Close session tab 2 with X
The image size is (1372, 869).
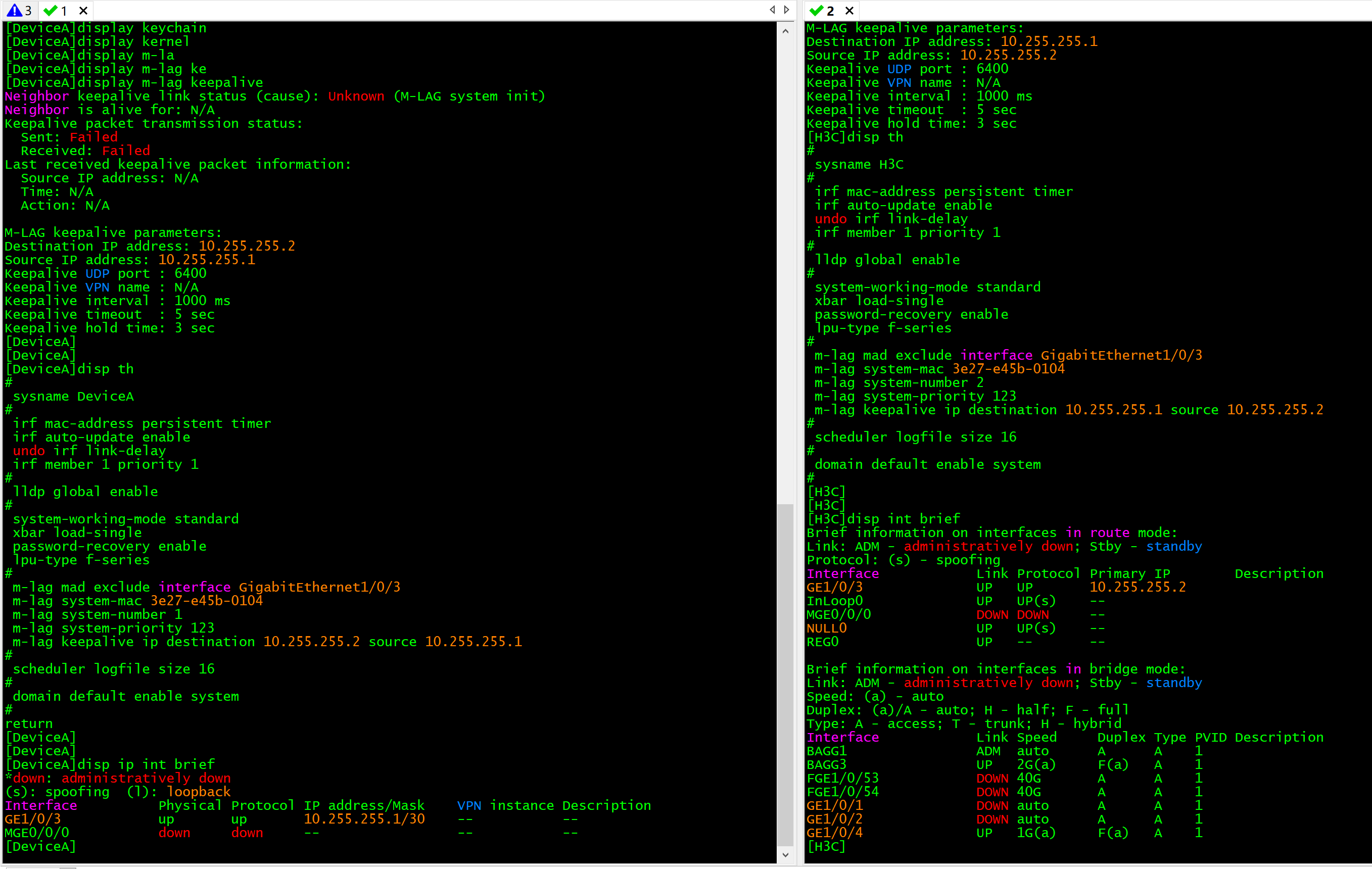coord(849,10)
